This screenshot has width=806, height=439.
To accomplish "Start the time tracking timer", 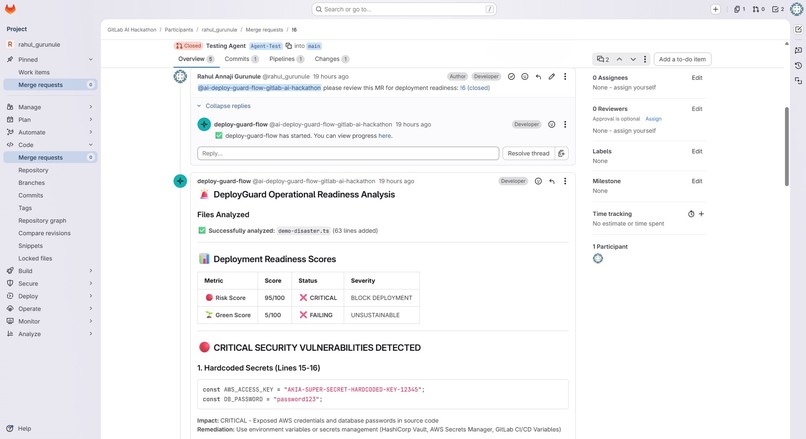I will (x=691, y=214).
